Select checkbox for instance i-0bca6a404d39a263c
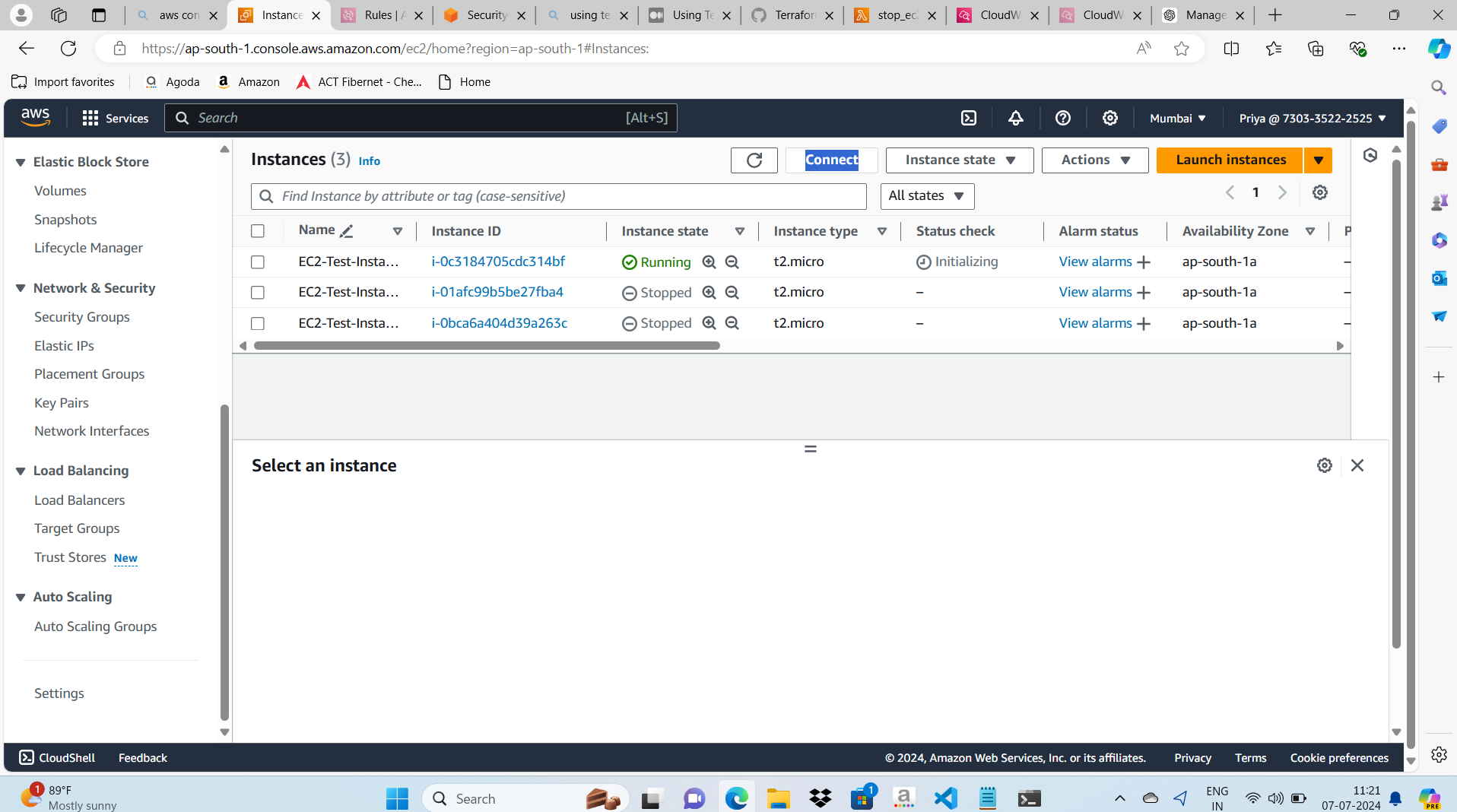This screenshot has height=812, width=1457. 258,324
